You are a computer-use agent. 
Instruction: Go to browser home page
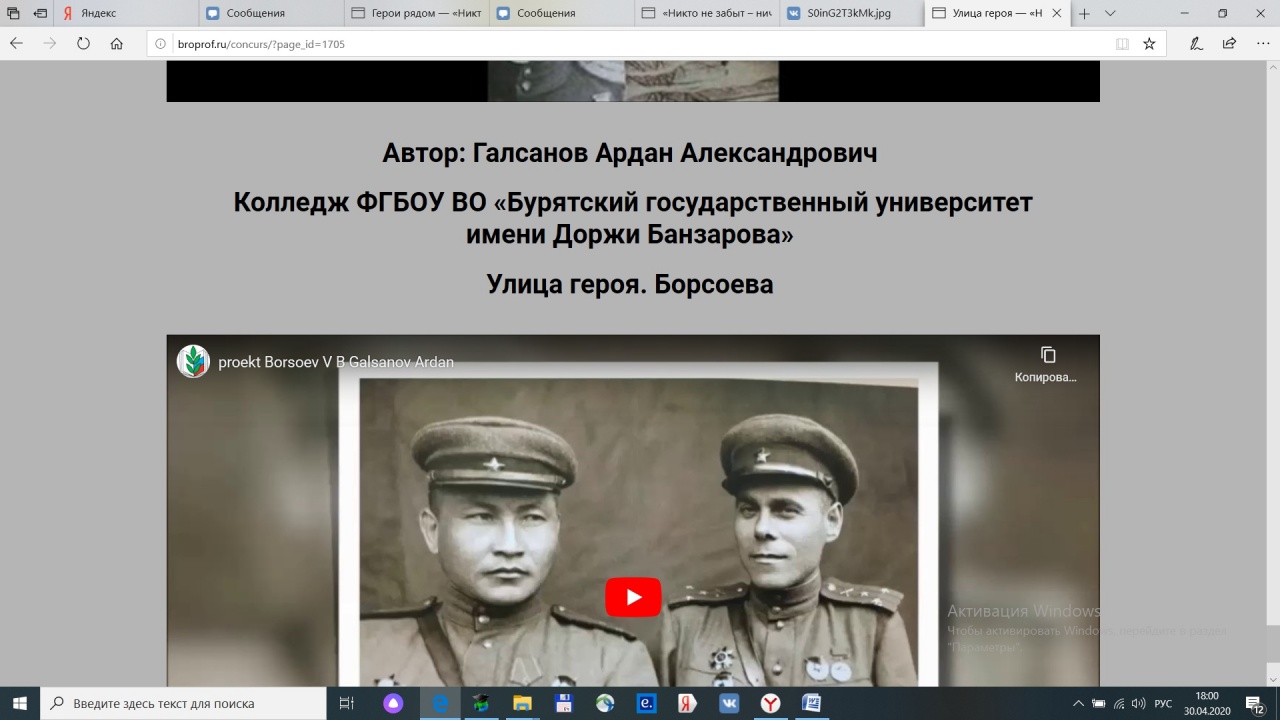[117, 44]
